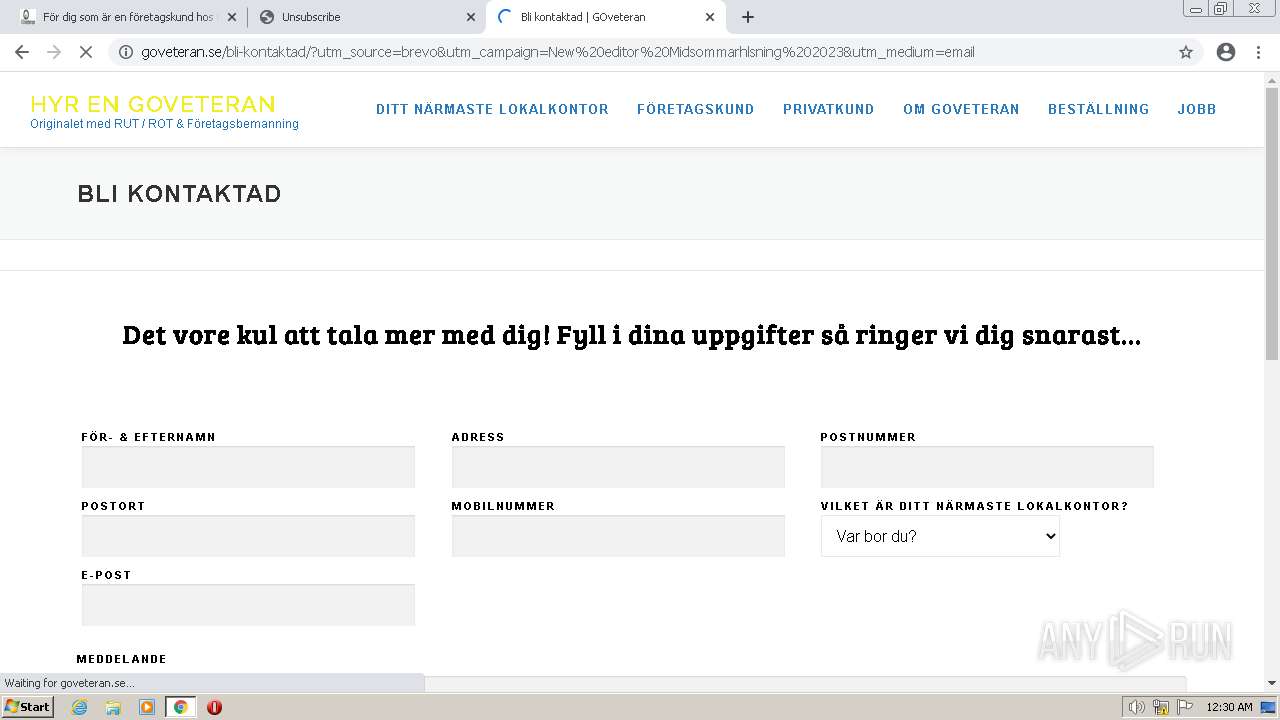This screenshot has height=720, width=1280.
Task: Open the FÖRETAGSKUND menu item
Action: [x=696, y=109]
